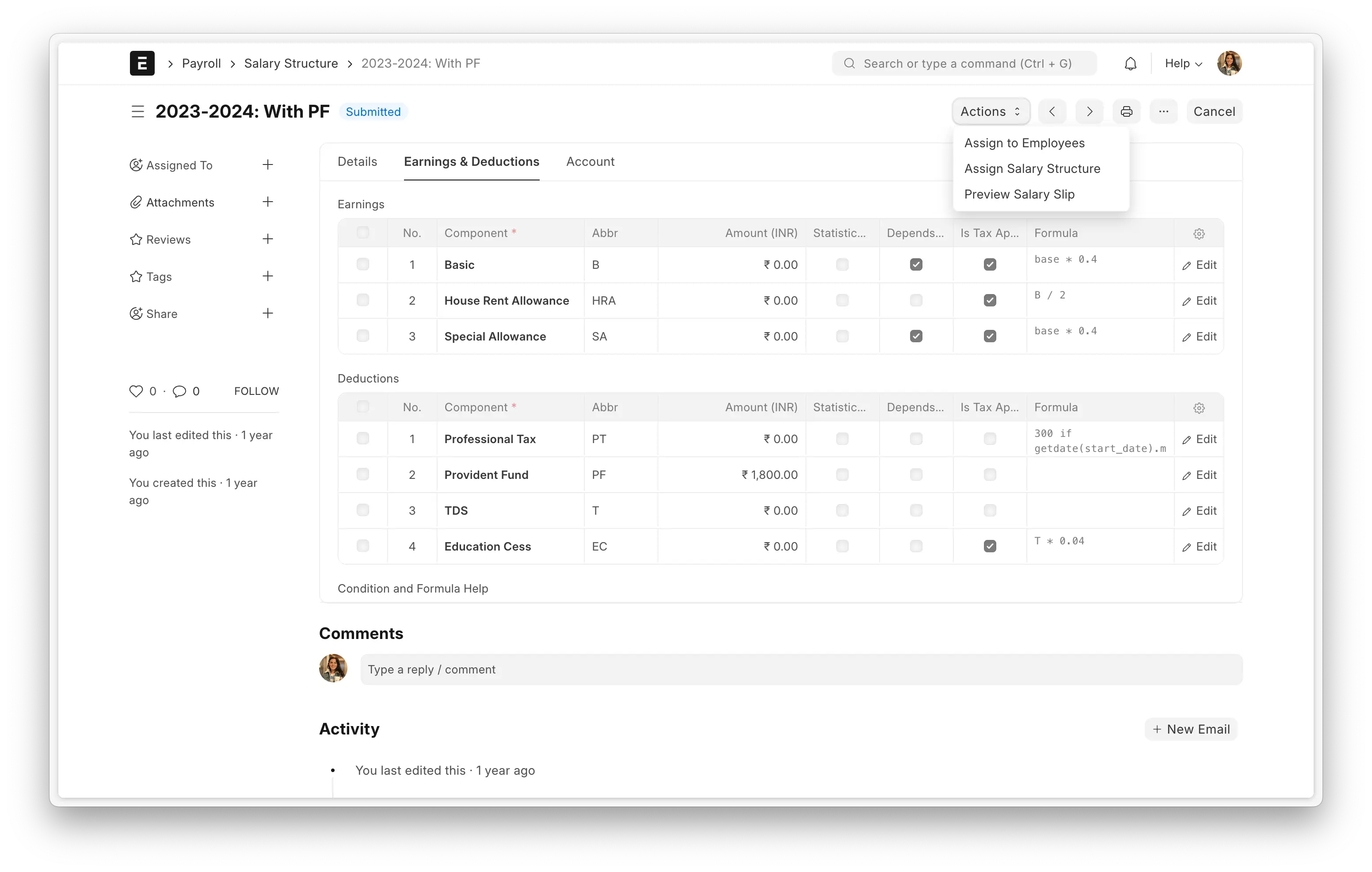Toggle sidebar with hamburger icon

pyautogui.click(x=138, y=112)
